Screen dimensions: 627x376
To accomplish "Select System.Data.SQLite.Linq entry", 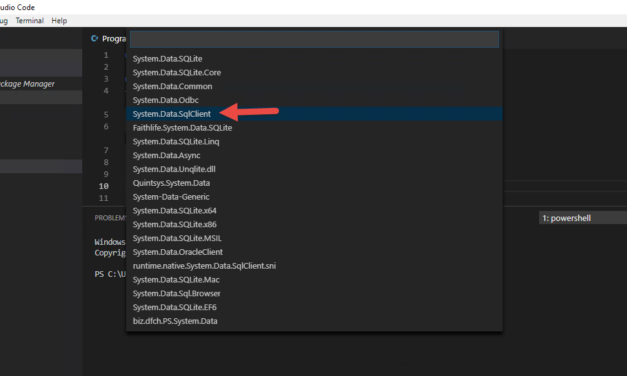I will click(314, 142).
